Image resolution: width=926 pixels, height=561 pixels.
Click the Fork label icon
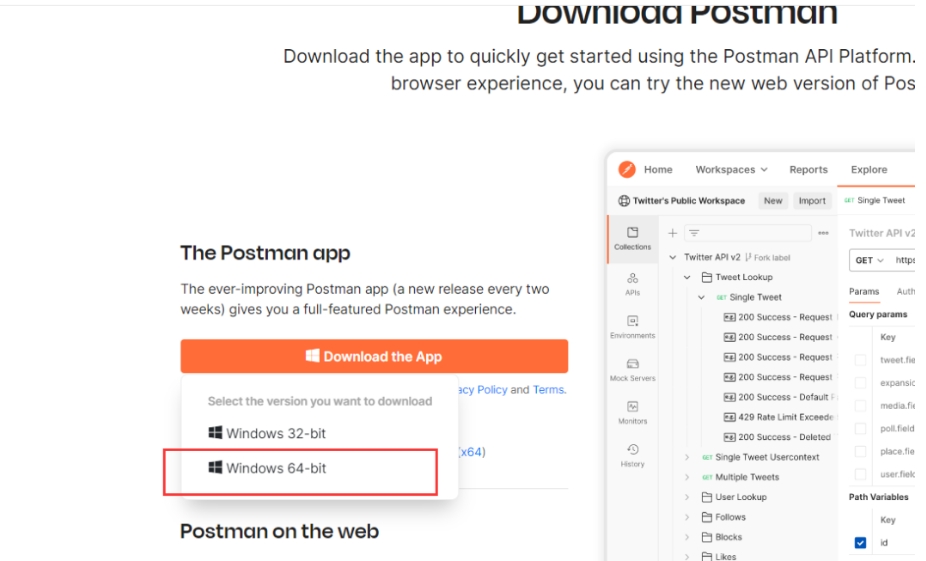[x=748, y=257]
